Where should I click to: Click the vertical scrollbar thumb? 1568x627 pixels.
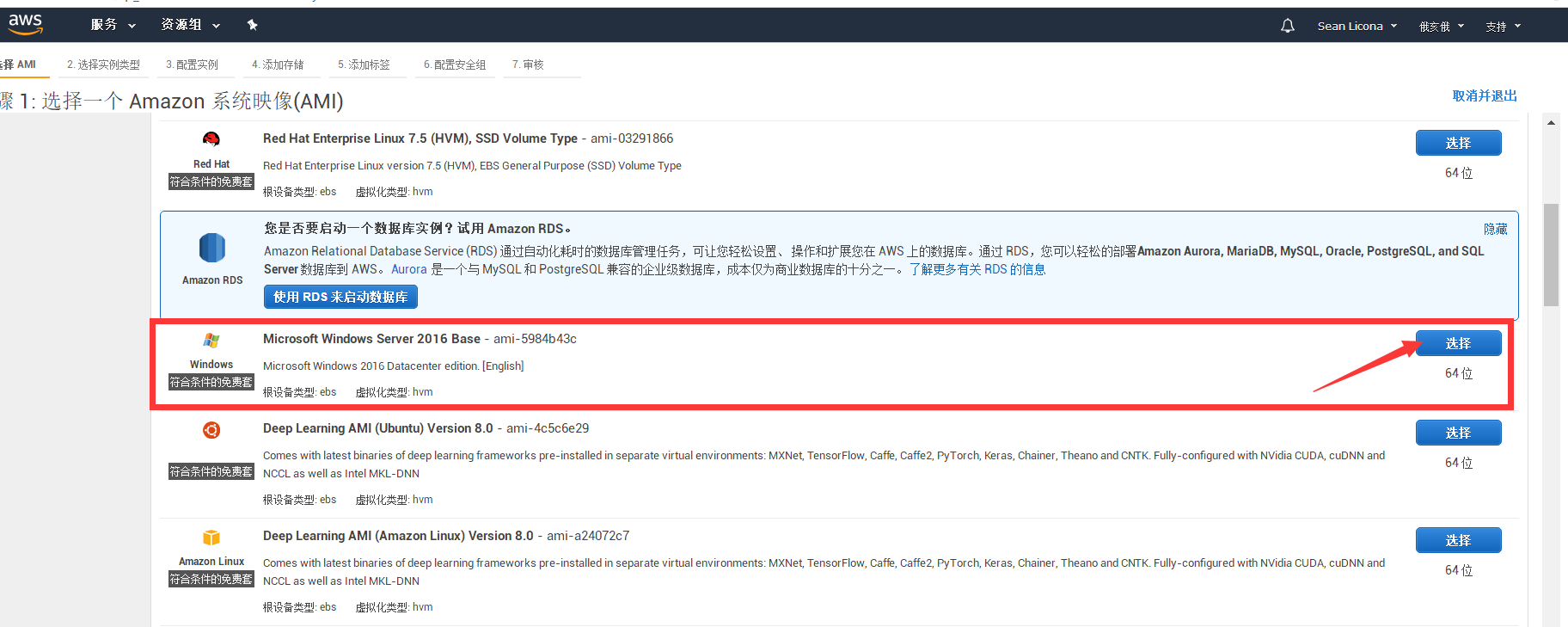pyautogui.click(x=1551, y=255)
